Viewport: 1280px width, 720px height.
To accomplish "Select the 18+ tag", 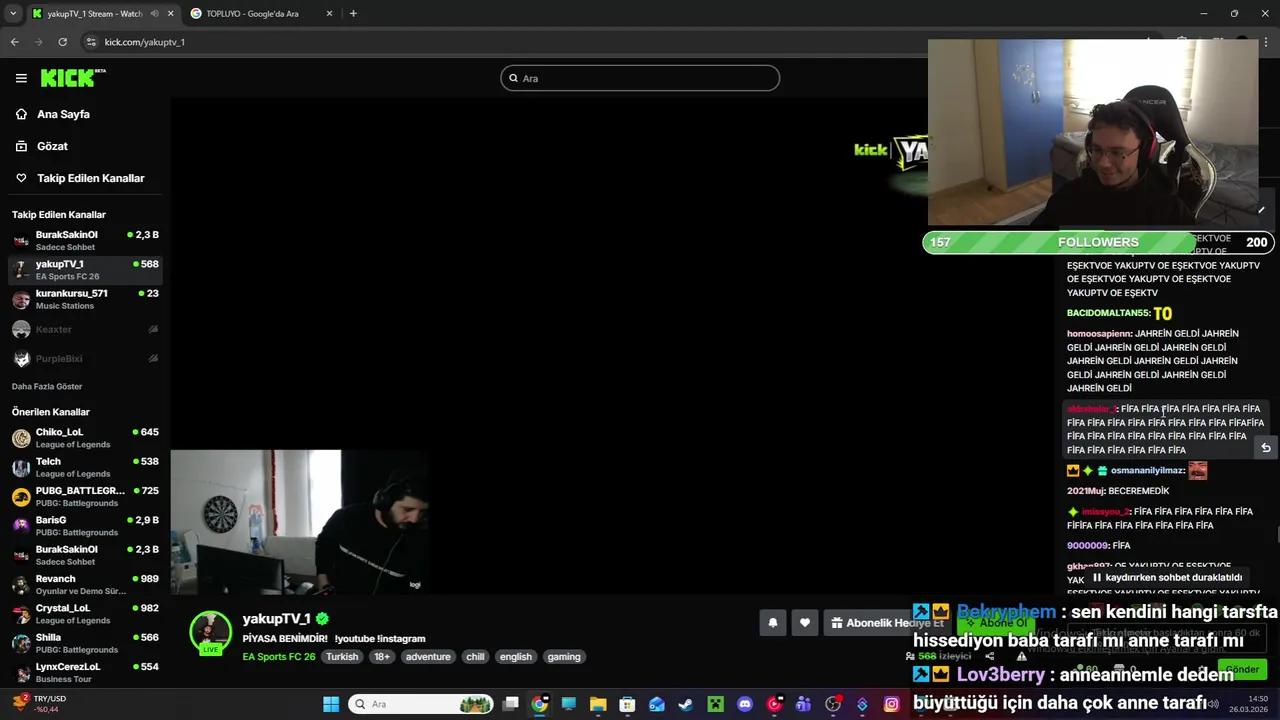I will click(x=382, y=657).
